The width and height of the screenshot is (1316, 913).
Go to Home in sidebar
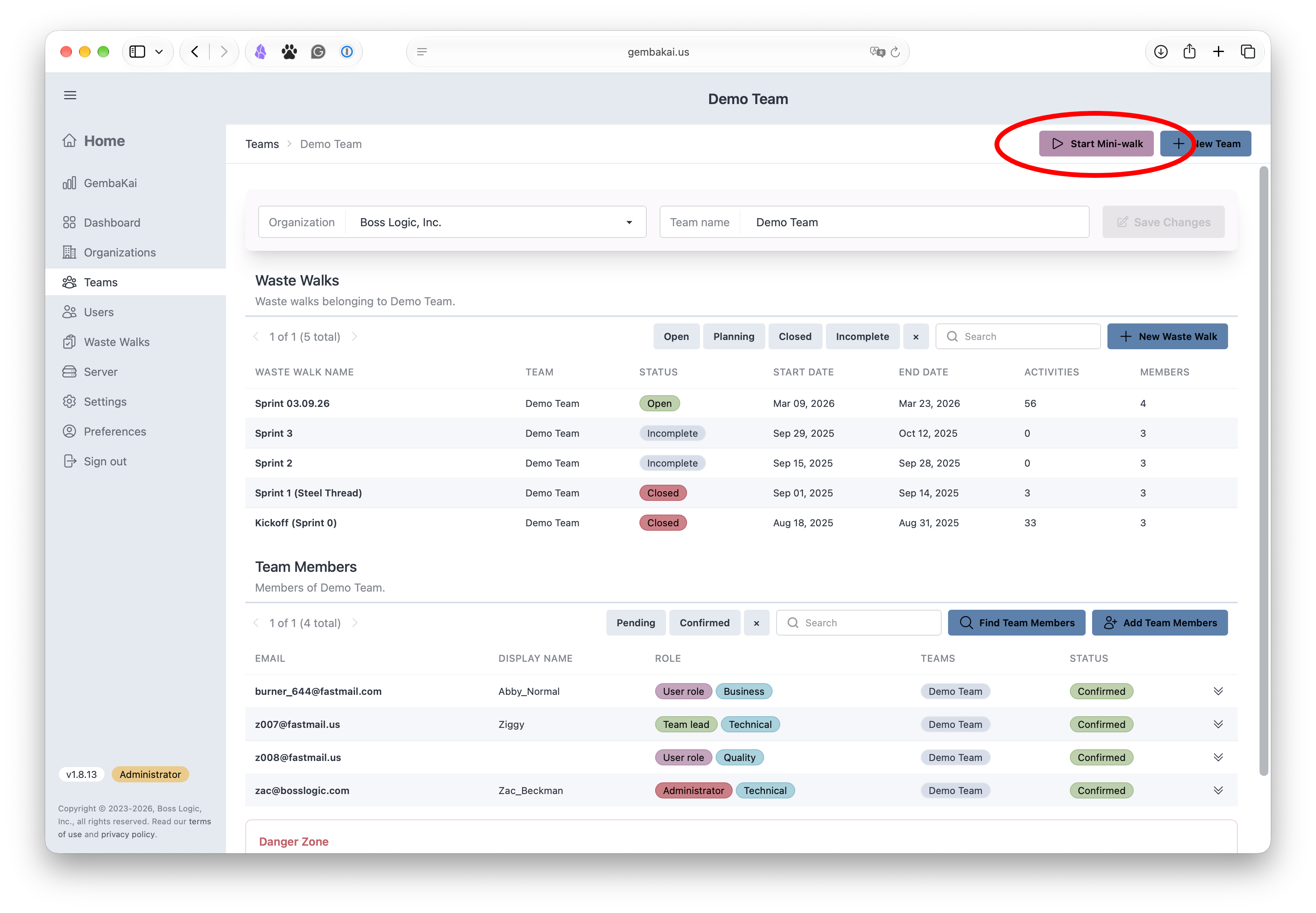pos(93,141)
